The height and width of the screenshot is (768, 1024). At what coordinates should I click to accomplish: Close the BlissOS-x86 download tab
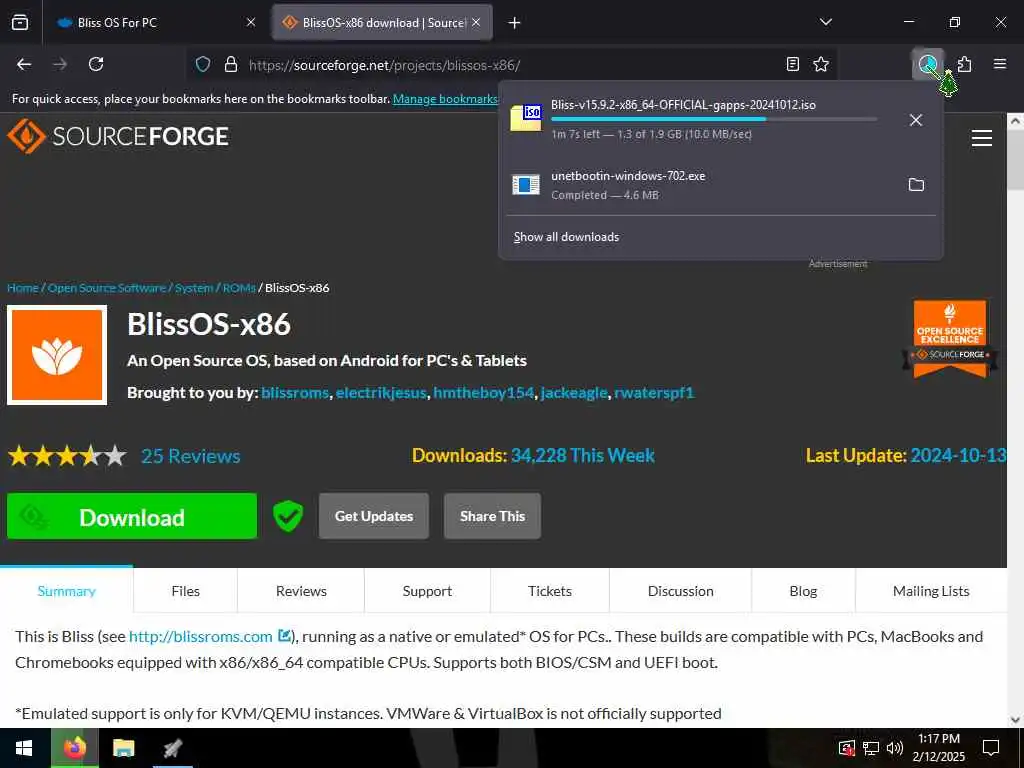(x=476, y=22)
